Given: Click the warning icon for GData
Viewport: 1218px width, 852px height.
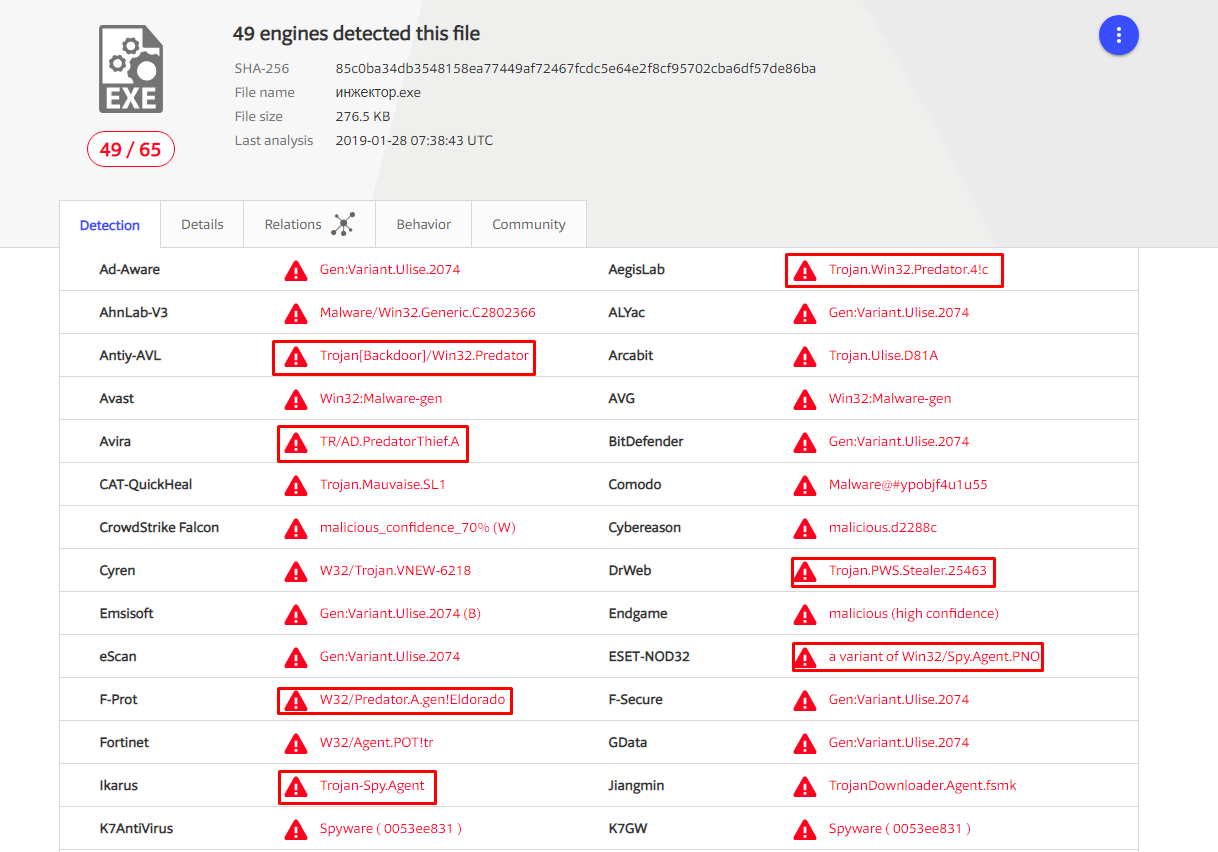Looking at the screenshot, I should 804,743.
